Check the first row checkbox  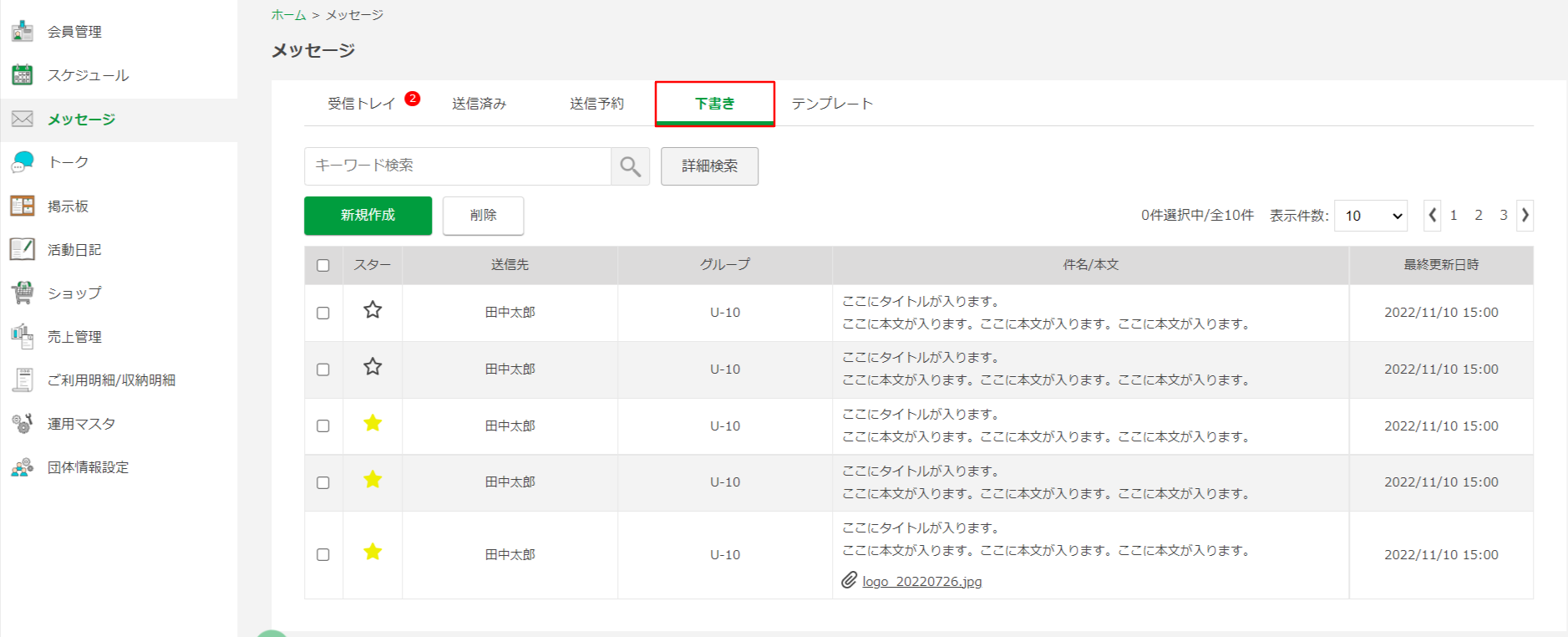[x=323, y=313]
